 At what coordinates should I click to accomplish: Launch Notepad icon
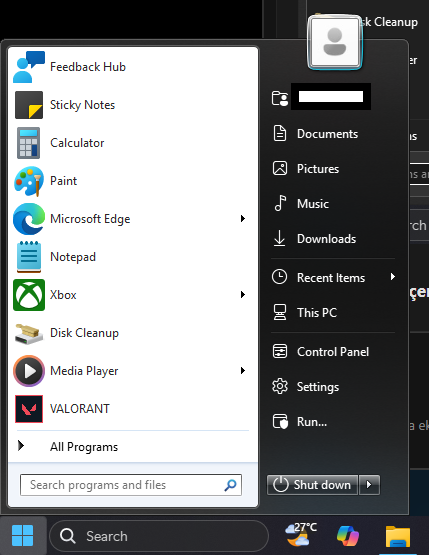click(29, 257)
